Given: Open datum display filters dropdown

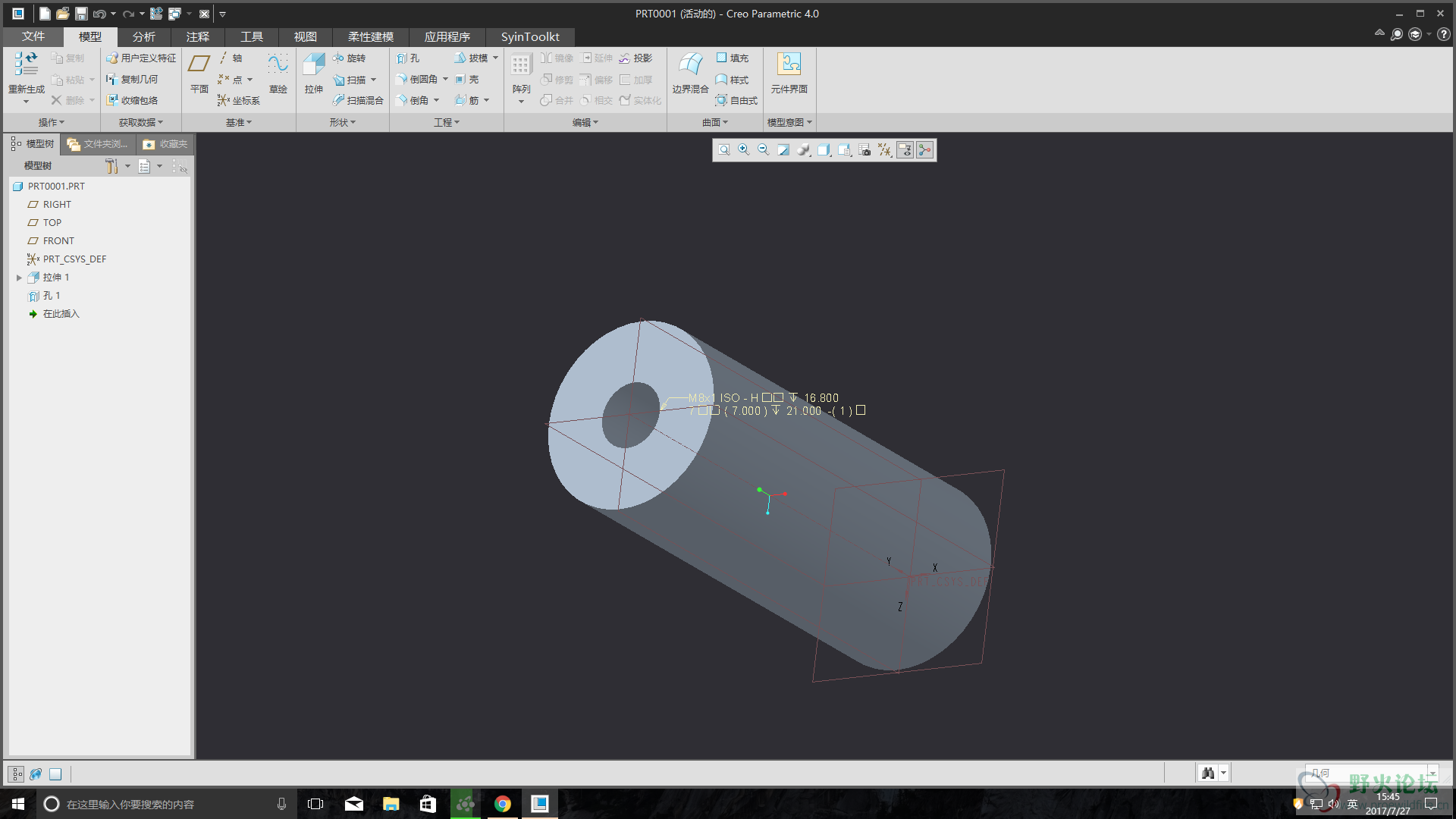Looking at the screenshot, I should [x=885, y=150].
